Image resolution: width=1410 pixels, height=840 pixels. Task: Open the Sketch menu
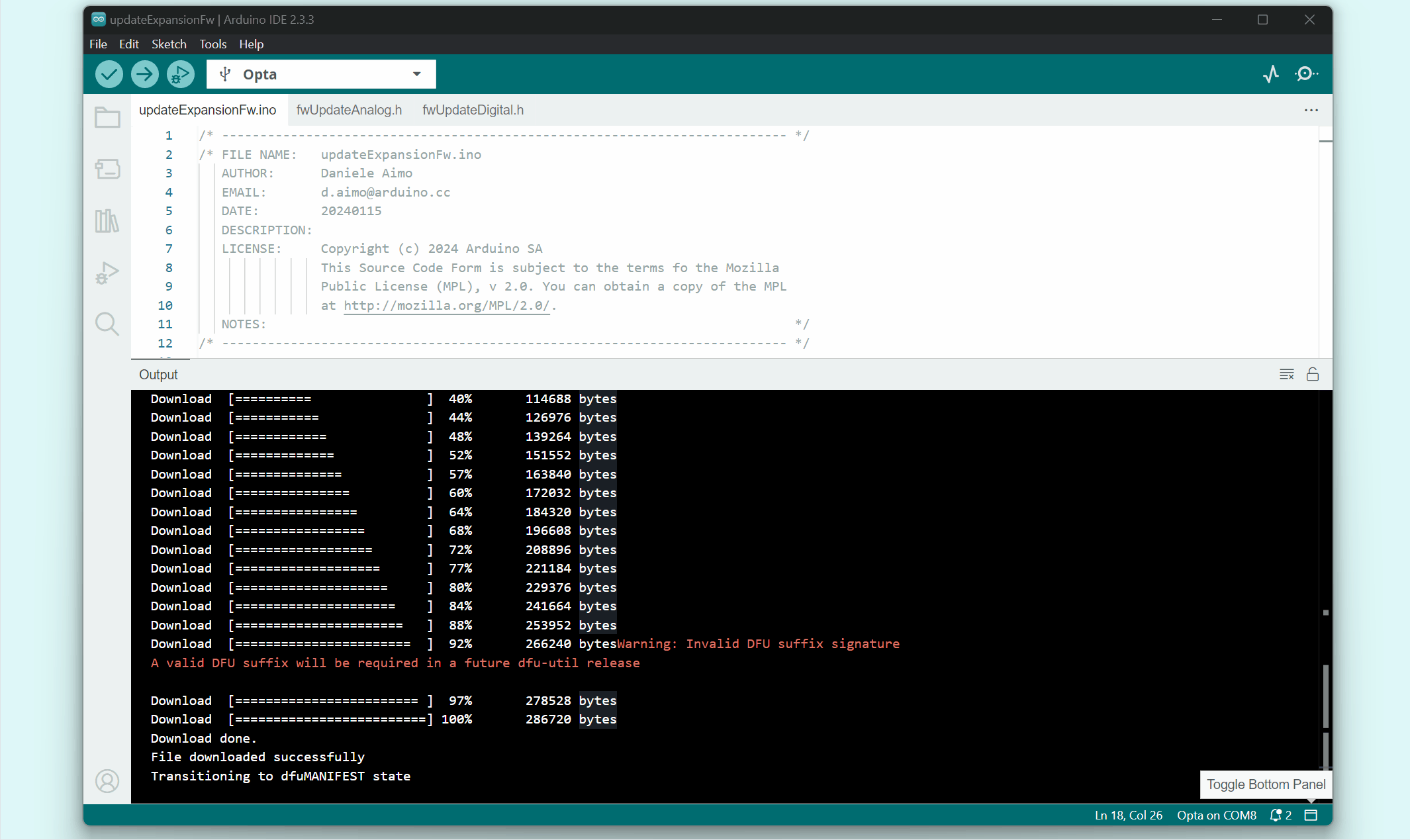tap(169, 44)
